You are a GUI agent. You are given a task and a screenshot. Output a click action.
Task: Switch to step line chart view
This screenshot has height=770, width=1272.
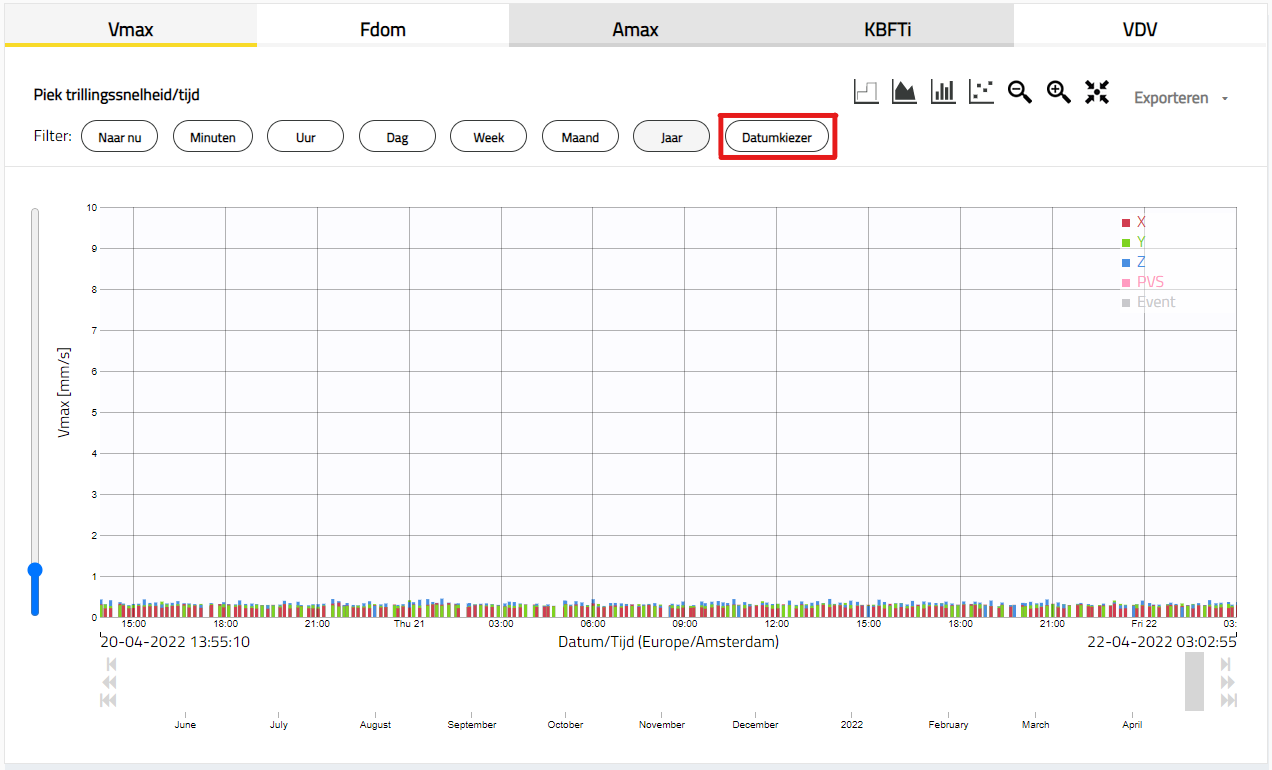(x=866, y=92)
